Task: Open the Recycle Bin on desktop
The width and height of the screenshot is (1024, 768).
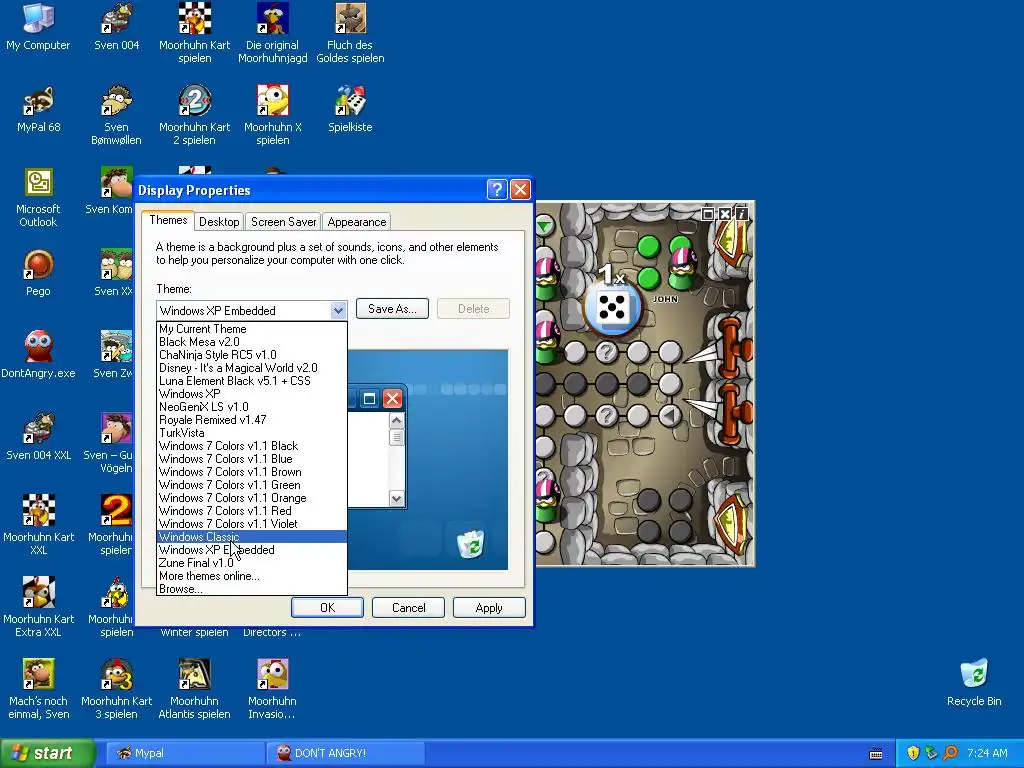Action: [974, 683]
